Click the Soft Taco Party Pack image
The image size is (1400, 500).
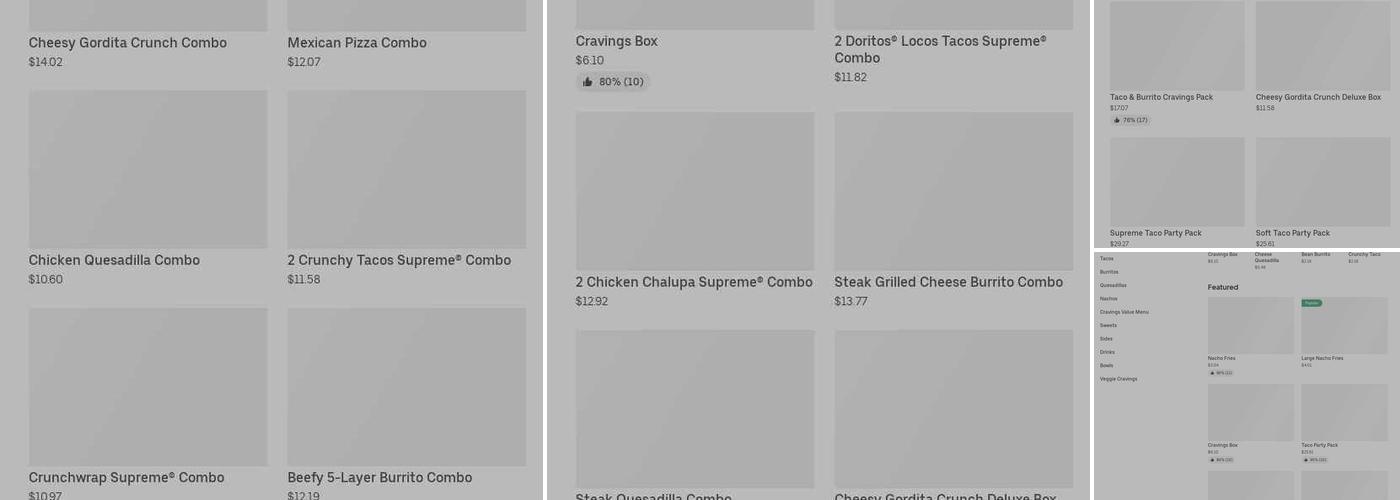click(1322, 181)
